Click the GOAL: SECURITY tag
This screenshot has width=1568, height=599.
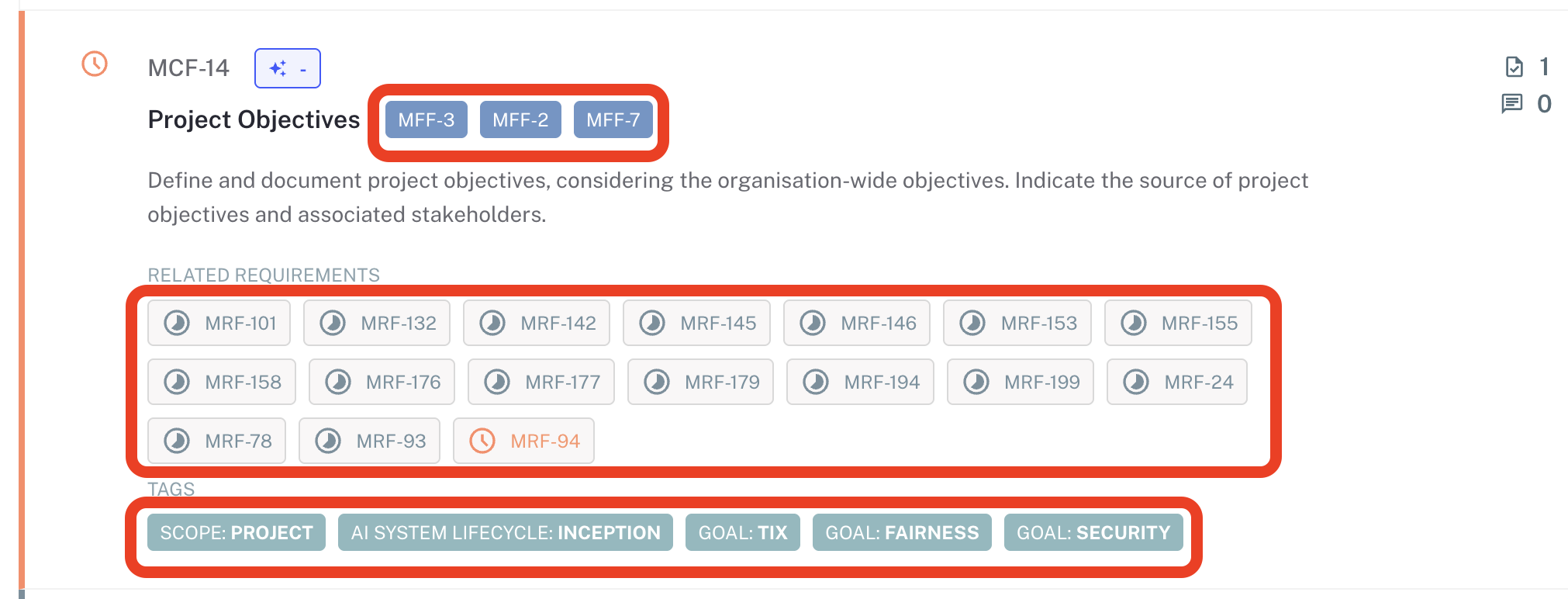[x=1093, y=532]
